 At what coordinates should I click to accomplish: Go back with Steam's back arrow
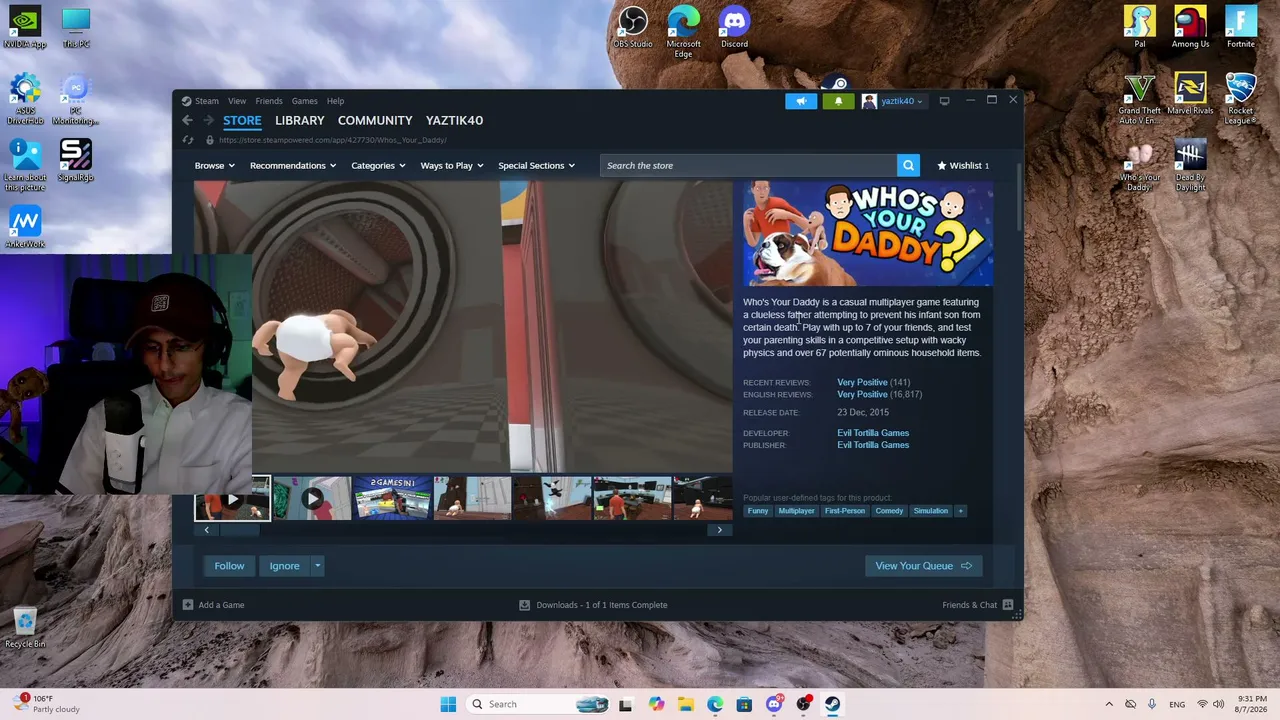[187, 120]
